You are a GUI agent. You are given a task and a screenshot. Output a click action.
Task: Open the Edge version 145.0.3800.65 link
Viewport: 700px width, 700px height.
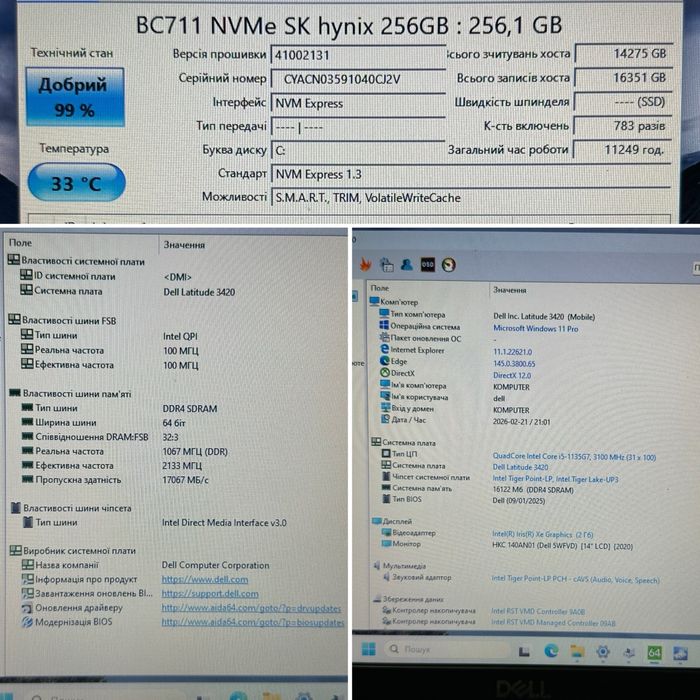514,364
